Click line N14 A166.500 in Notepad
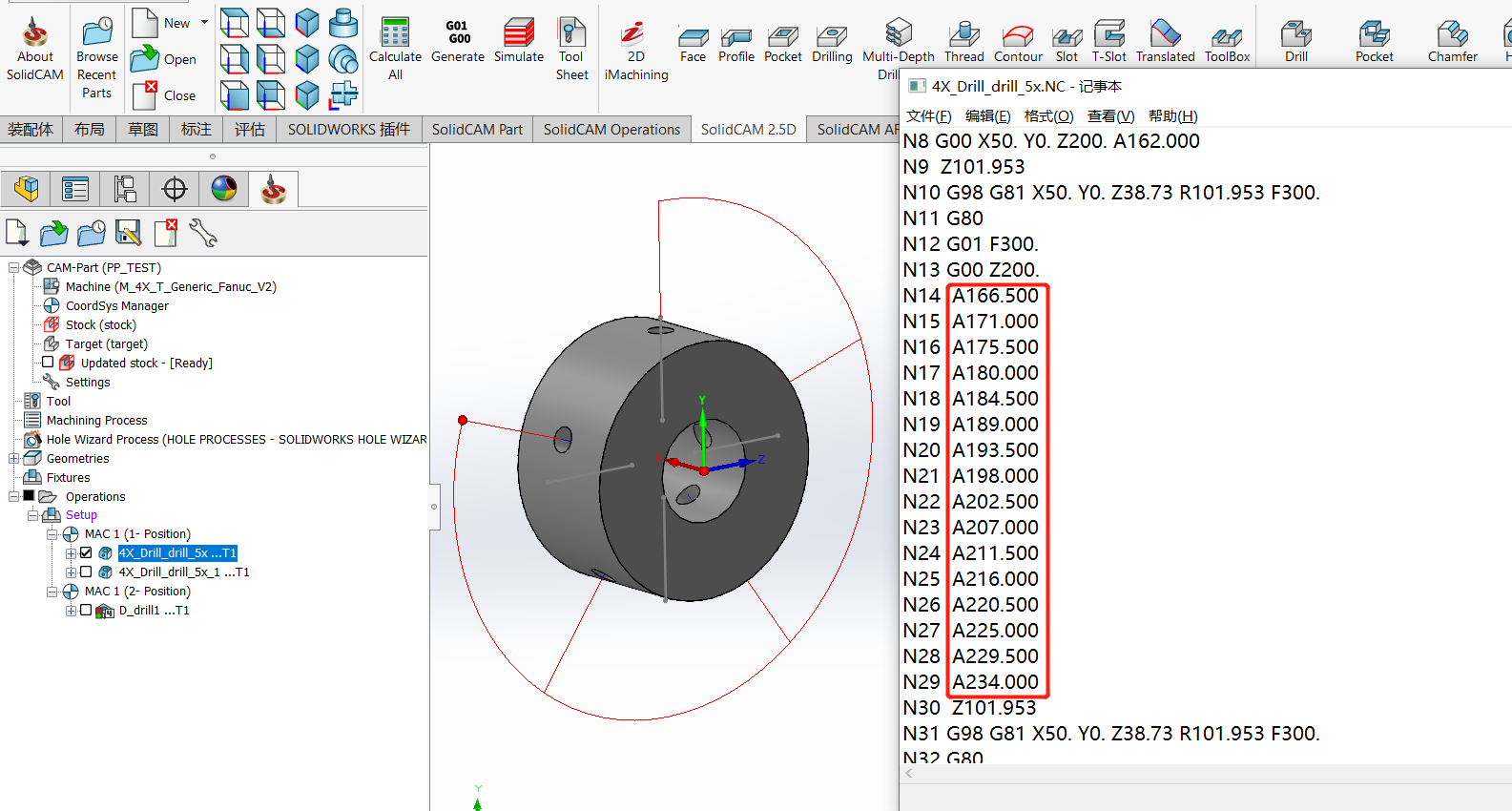1512x811 pixels. tap(971, 296)
